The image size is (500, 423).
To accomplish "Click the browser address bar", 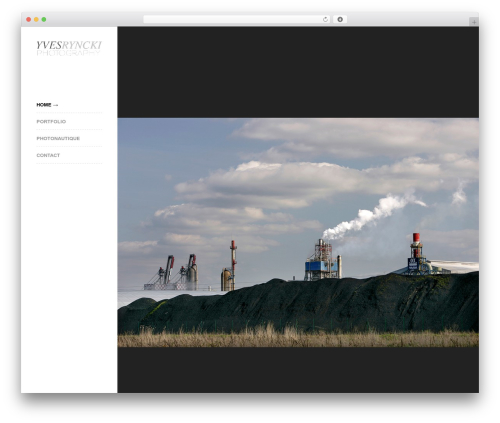I will [x=237, y=19].
